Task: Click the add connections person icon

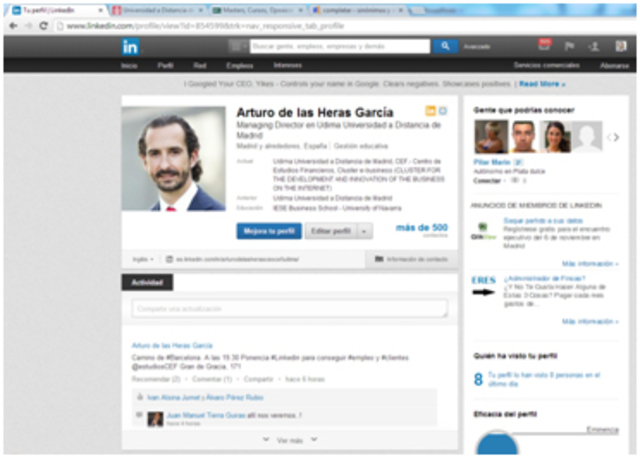Action: [594, 47]
